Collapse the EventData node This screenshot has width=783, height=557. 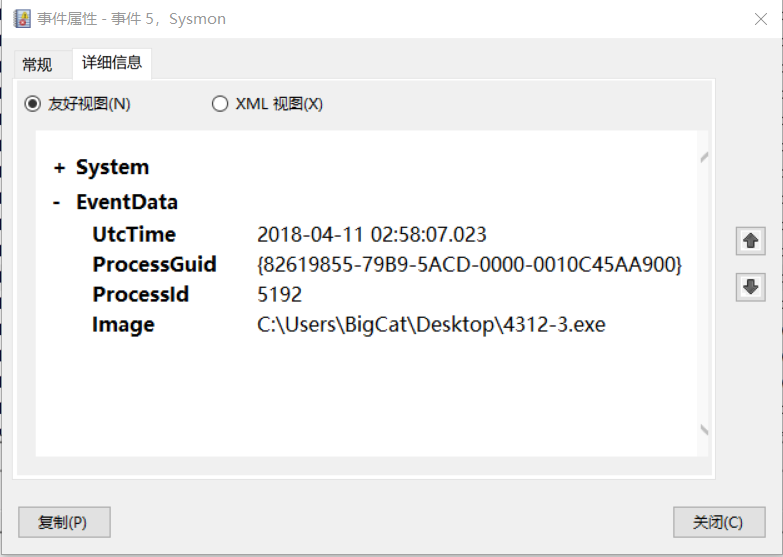click(x=58, y=203)
